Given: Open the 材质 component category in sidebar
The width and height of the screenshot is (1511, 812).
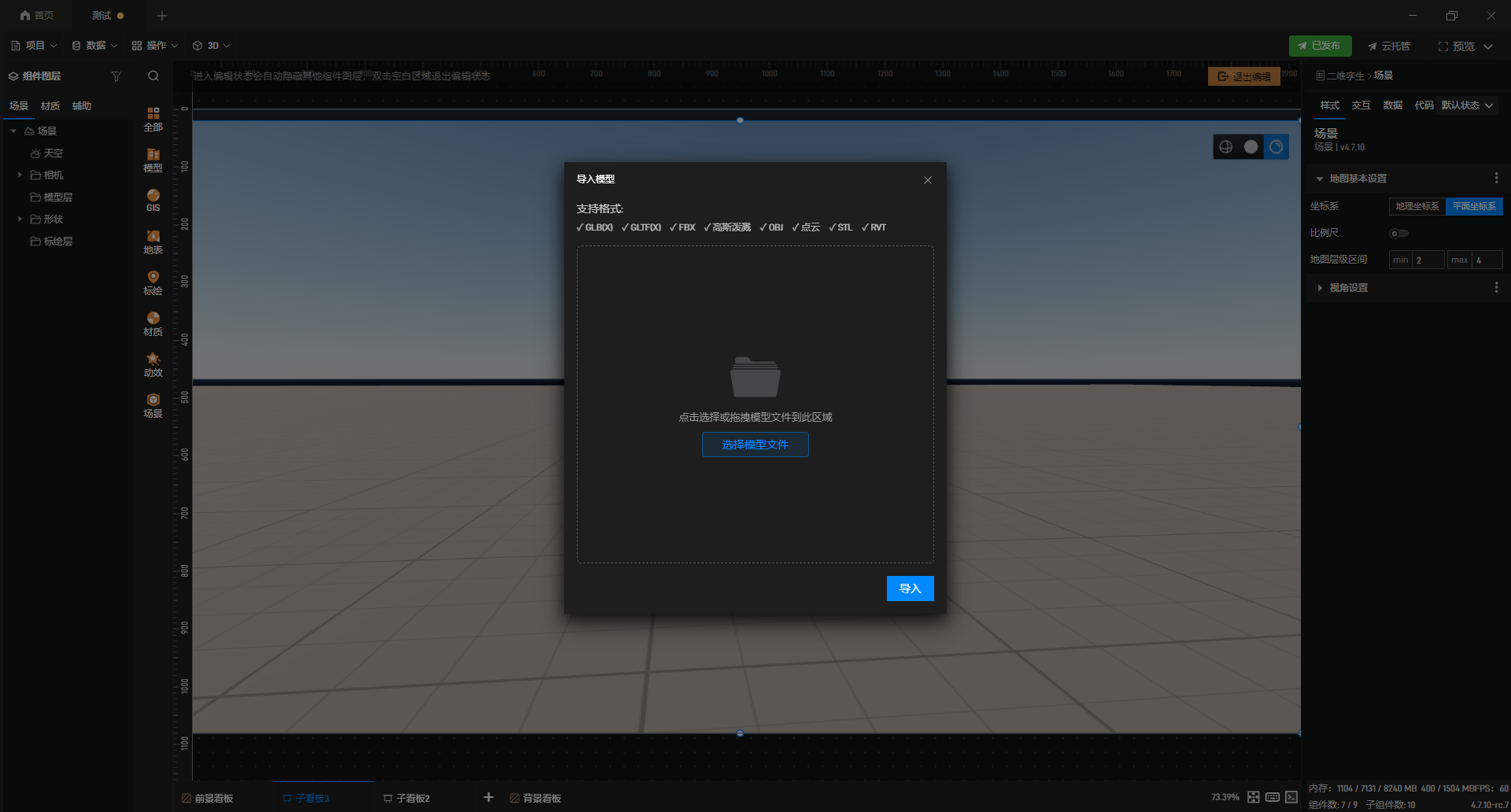Looking at the screenshot, I should point(153,323).
